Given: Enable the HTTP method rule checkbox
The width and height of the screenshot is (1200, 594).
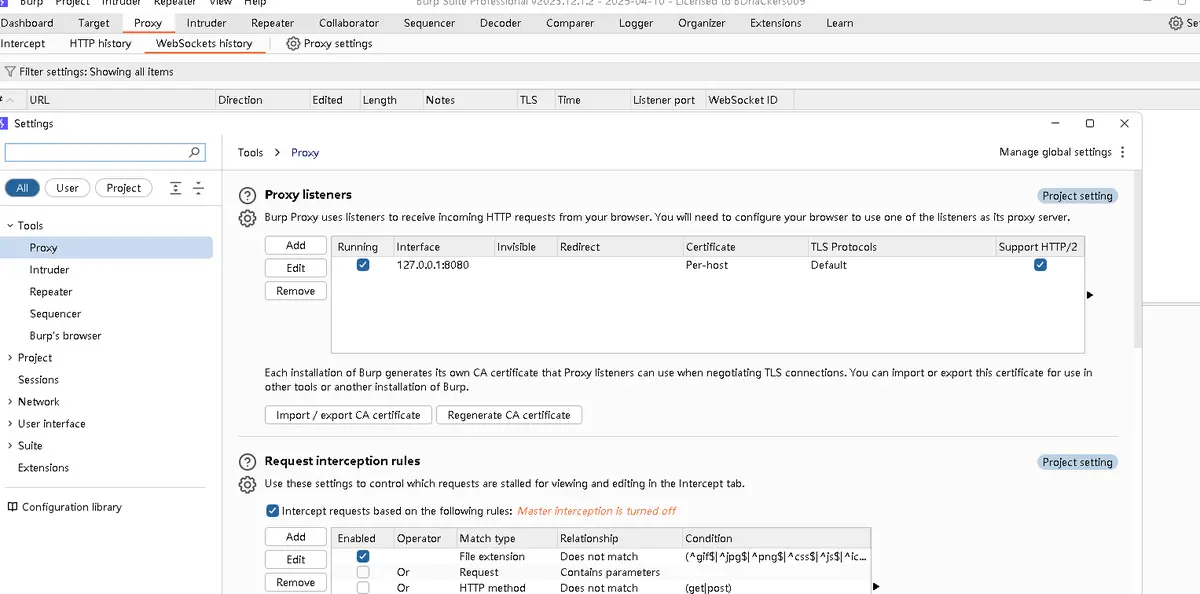Looking at the screenshot, I should pyautogui.click(x=363, y=588).
